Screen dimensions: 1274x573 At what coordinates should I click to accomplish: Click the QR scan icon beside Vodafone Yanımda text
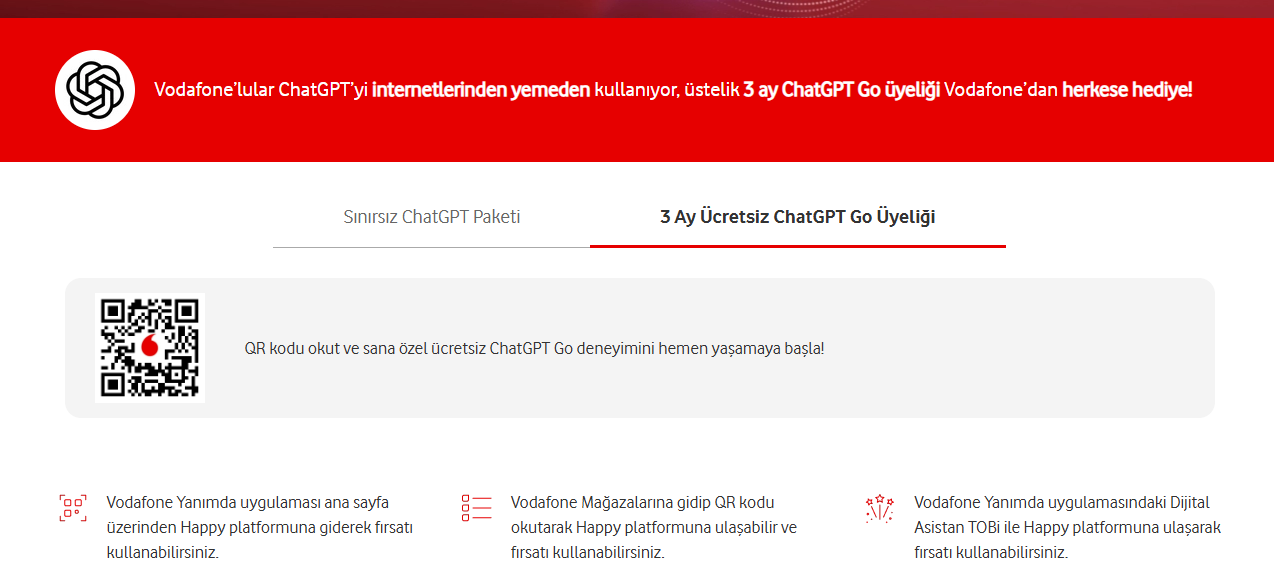73,508
